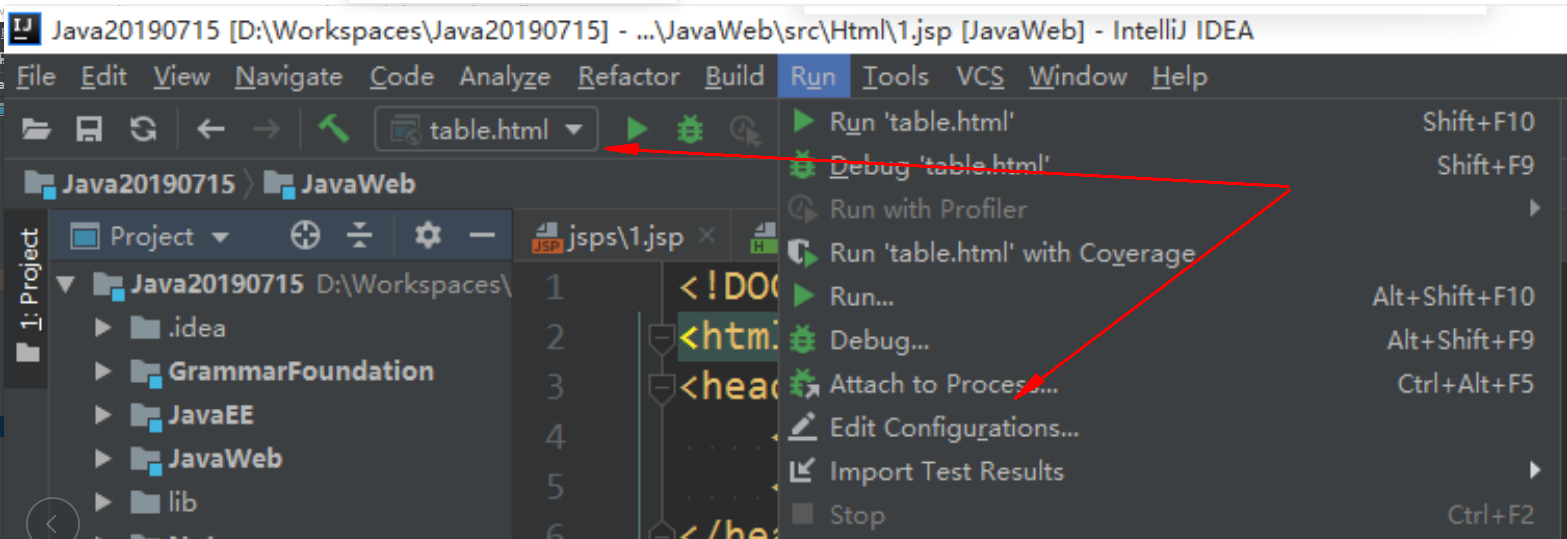1567x539 pixels.
Task: Click the green Run toolbar button
Action: pos(637,129)
